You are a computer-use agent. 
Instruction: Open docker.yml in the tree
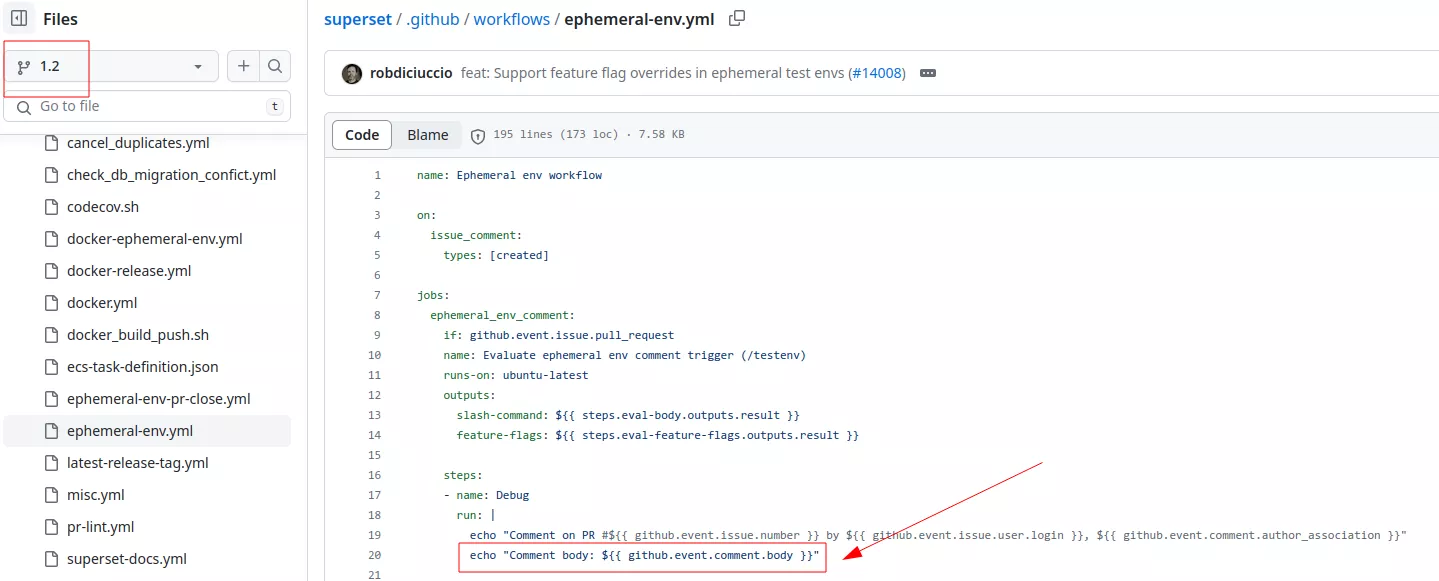click(102, 303)
